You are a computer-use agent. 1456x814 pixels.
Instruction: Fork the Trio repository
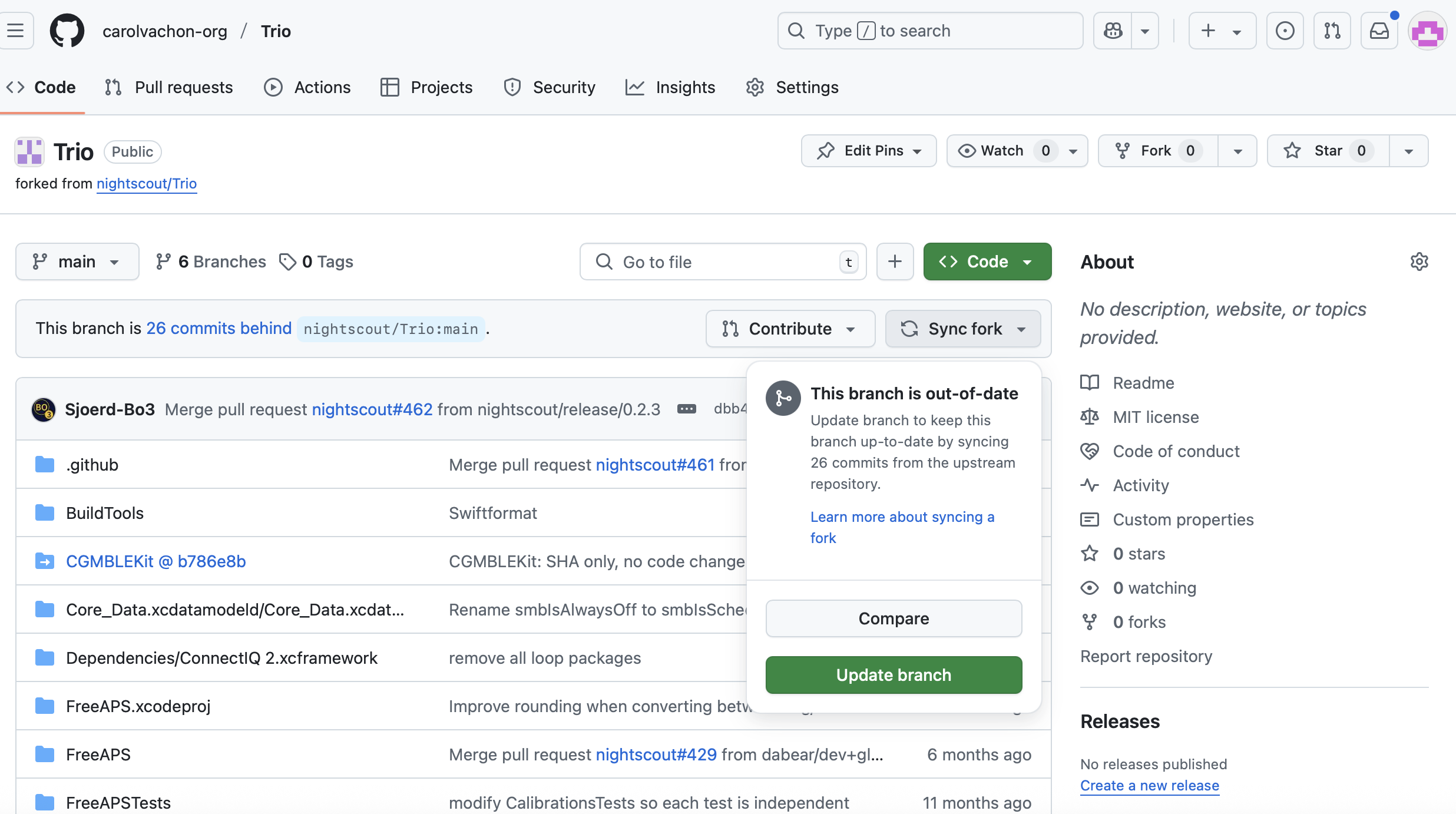click(1158, 151)
